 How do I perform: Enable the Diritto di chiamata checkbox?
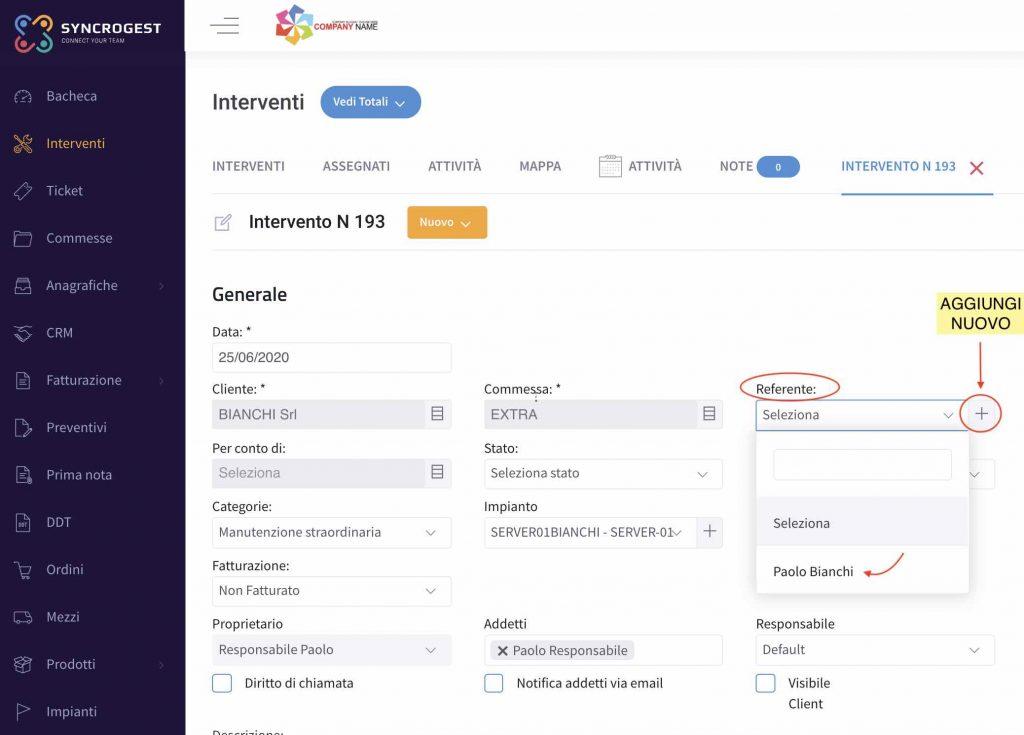pos(222,683)
